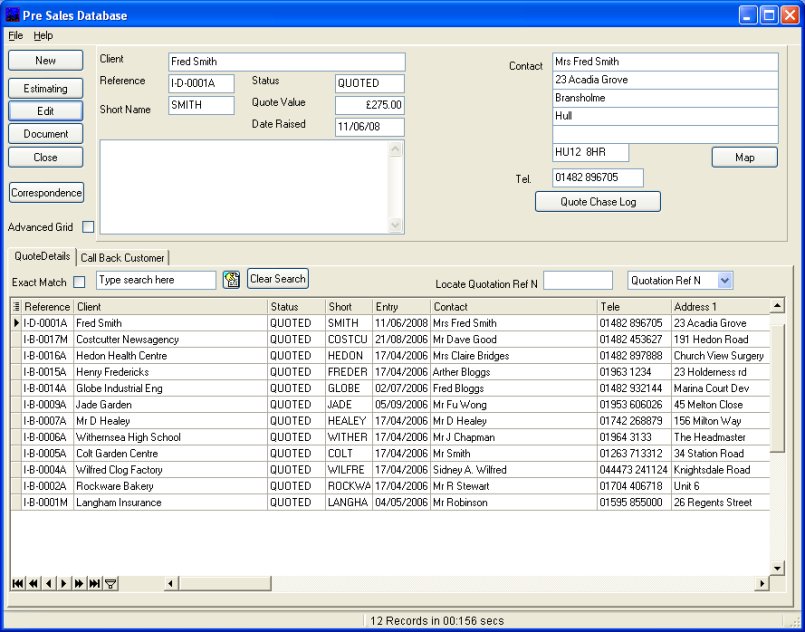The height and width of the screenshot is (632, 805).
Task: Jump forward a page of records
Action: 78,583
